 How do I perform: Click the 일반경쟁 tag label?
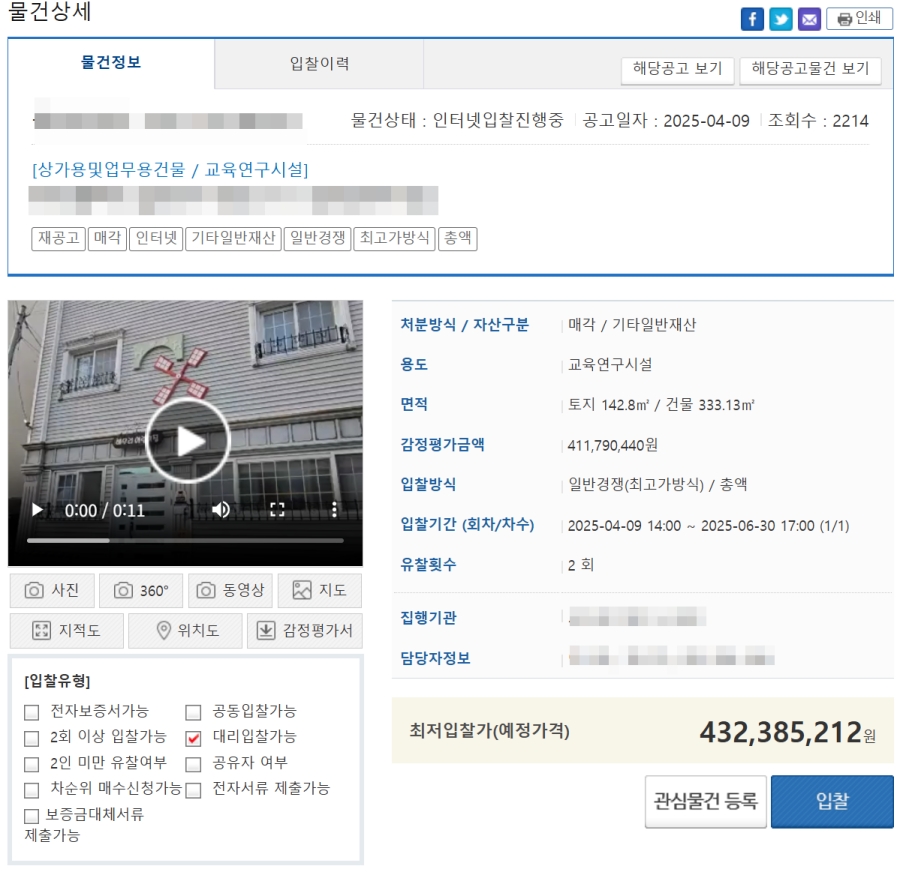317,238
